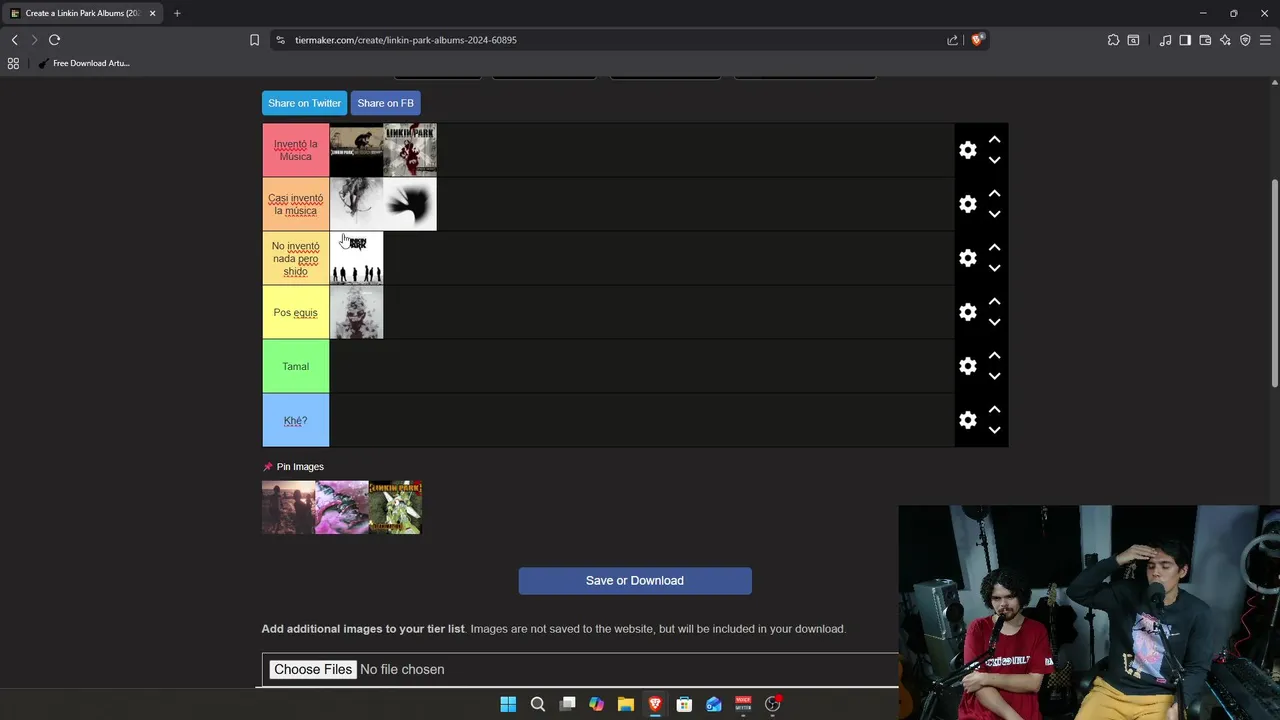Image resolution: width=1280 pixels, height=720 pixels.
Task: Open settings gear for Casi inventó la música tier
Action: 967,204
